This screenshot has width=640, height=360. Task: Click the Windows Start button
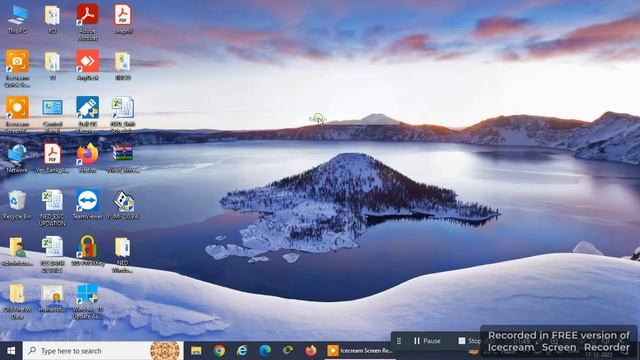point(11,351)
